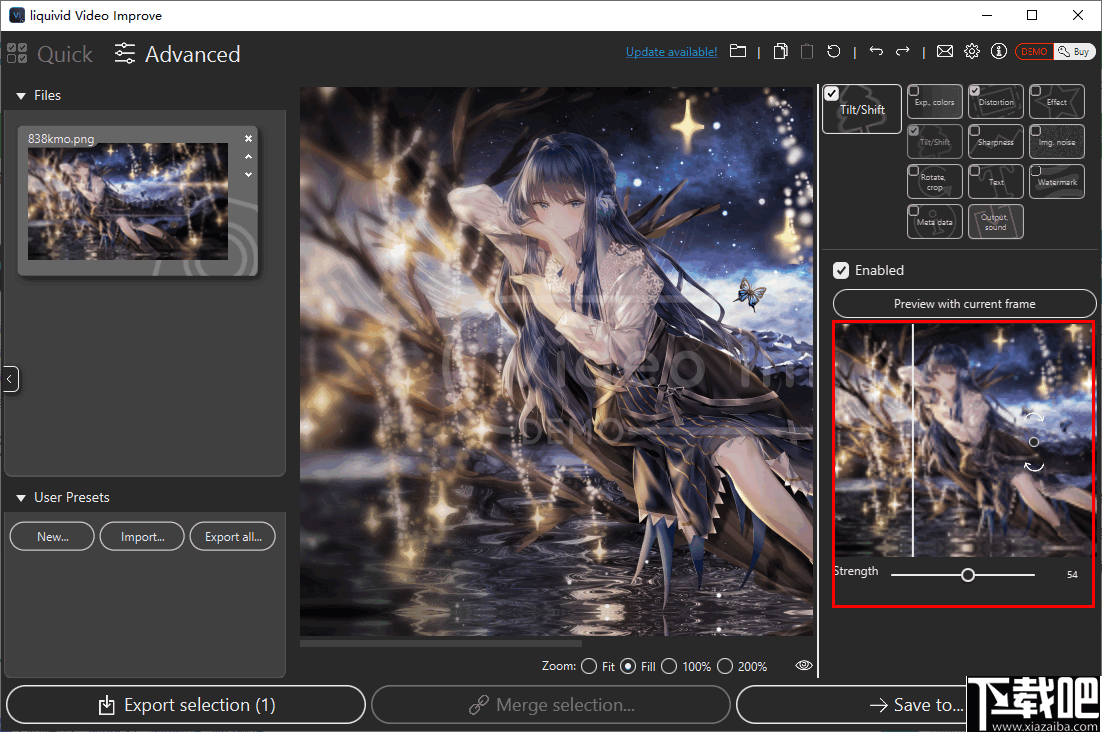Open the Exp. colors settings panel
This screenshot has width=1102, height=732.
[934, 101]
